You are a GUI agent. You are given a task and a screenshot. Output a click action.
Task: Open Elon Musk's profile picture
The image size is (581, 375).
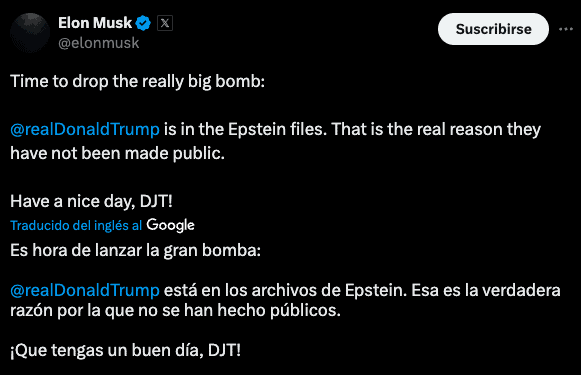(30, 32)
